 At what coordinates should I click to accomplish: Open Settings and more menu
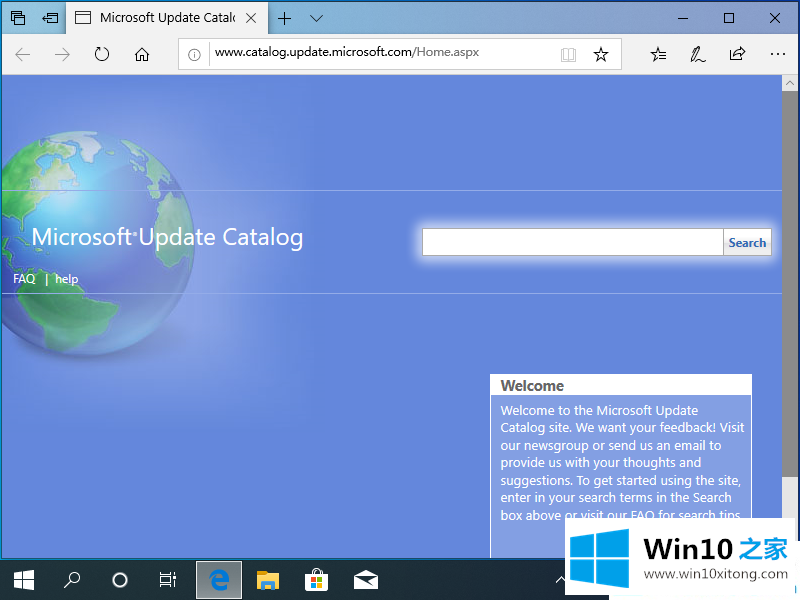(778, 54)
